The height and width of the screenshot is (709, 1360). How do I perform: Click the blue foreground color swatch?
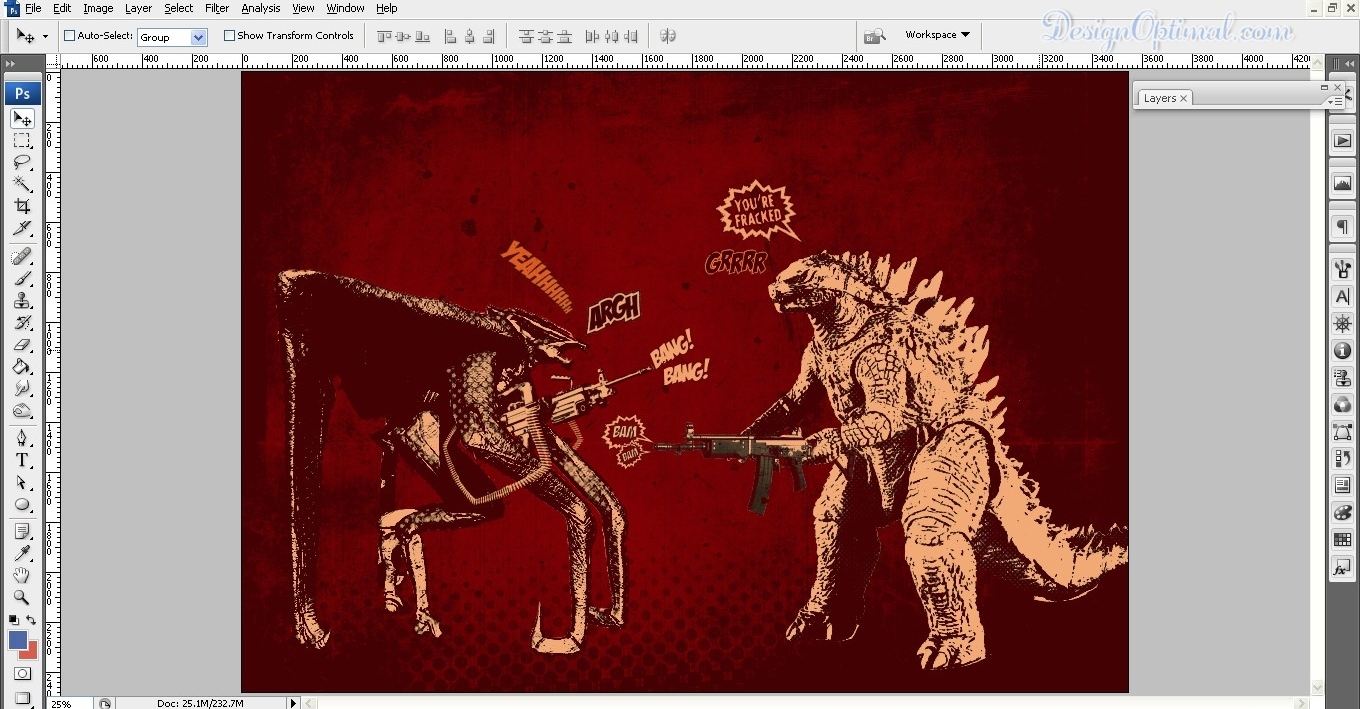tap(18, 640)
